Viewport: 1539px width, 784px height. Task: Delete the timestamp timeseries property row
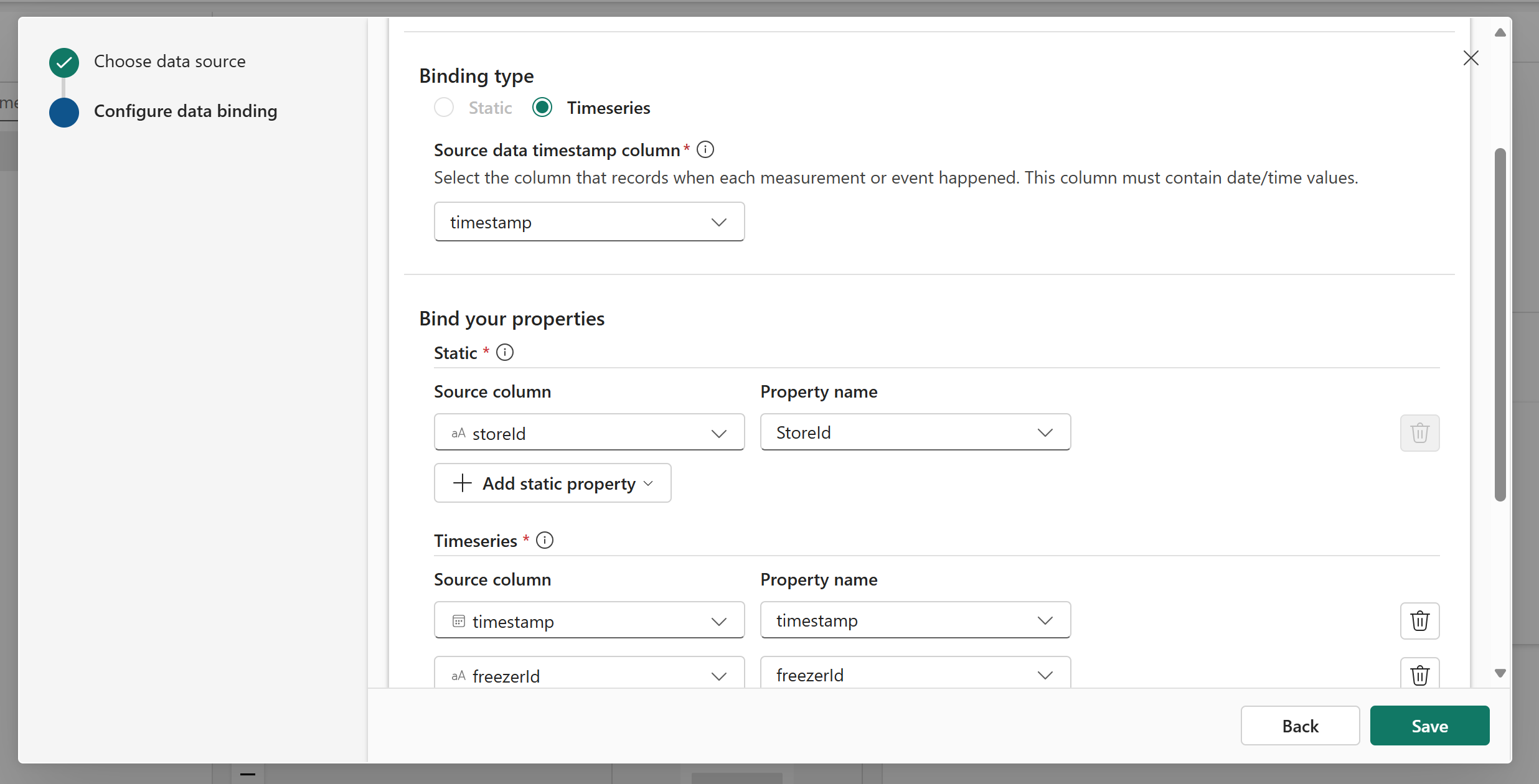(1419, 620)
